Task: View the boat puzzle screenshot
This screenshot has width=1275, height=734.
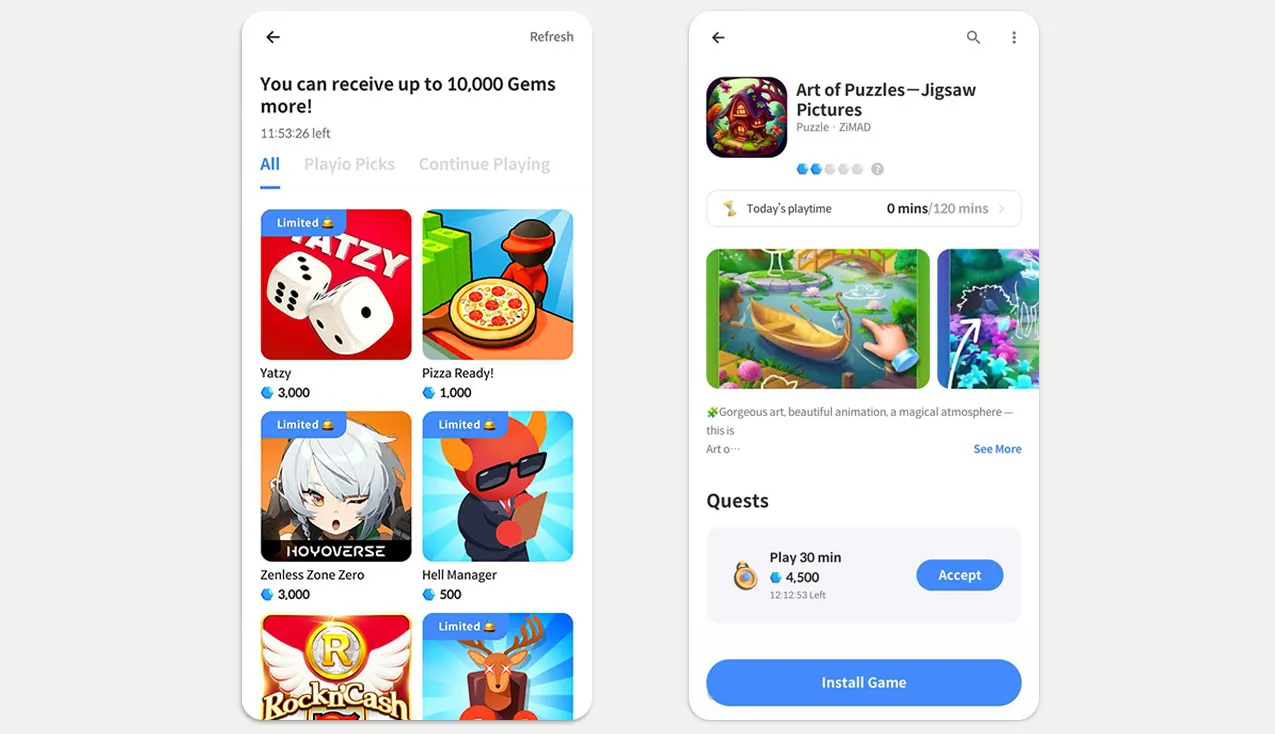Action: [x=818, y=319]
